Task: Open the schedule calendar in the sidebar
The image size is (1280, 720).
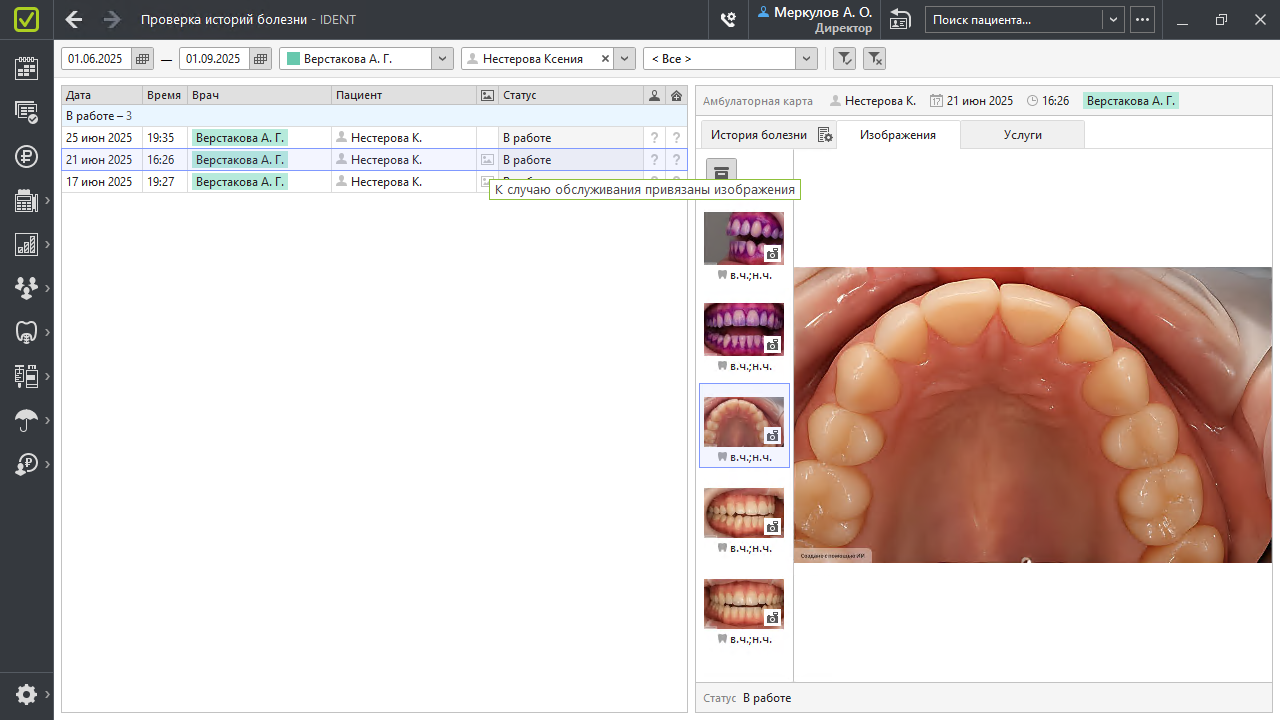Action: pyautogui.click(x=26, y=68)
